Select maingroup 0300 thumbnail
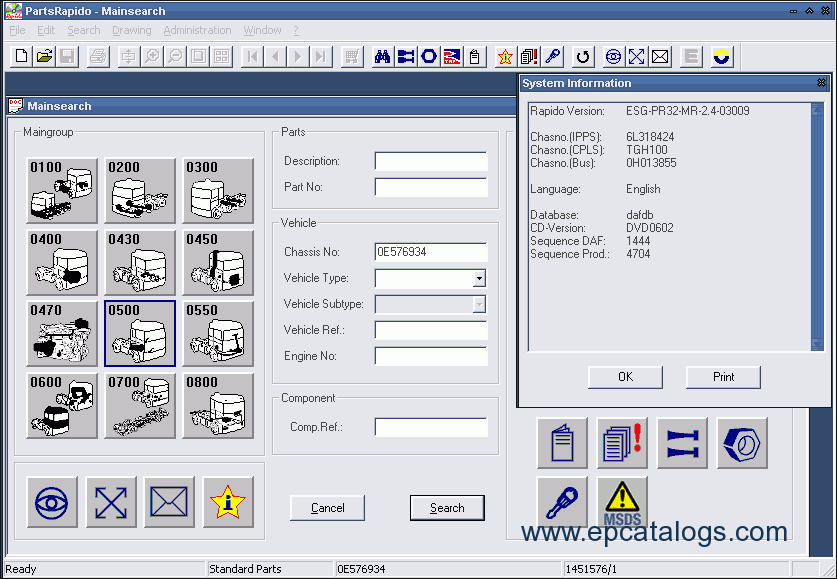The width and height of the screenshot is (837, 579). pos(218,191)
